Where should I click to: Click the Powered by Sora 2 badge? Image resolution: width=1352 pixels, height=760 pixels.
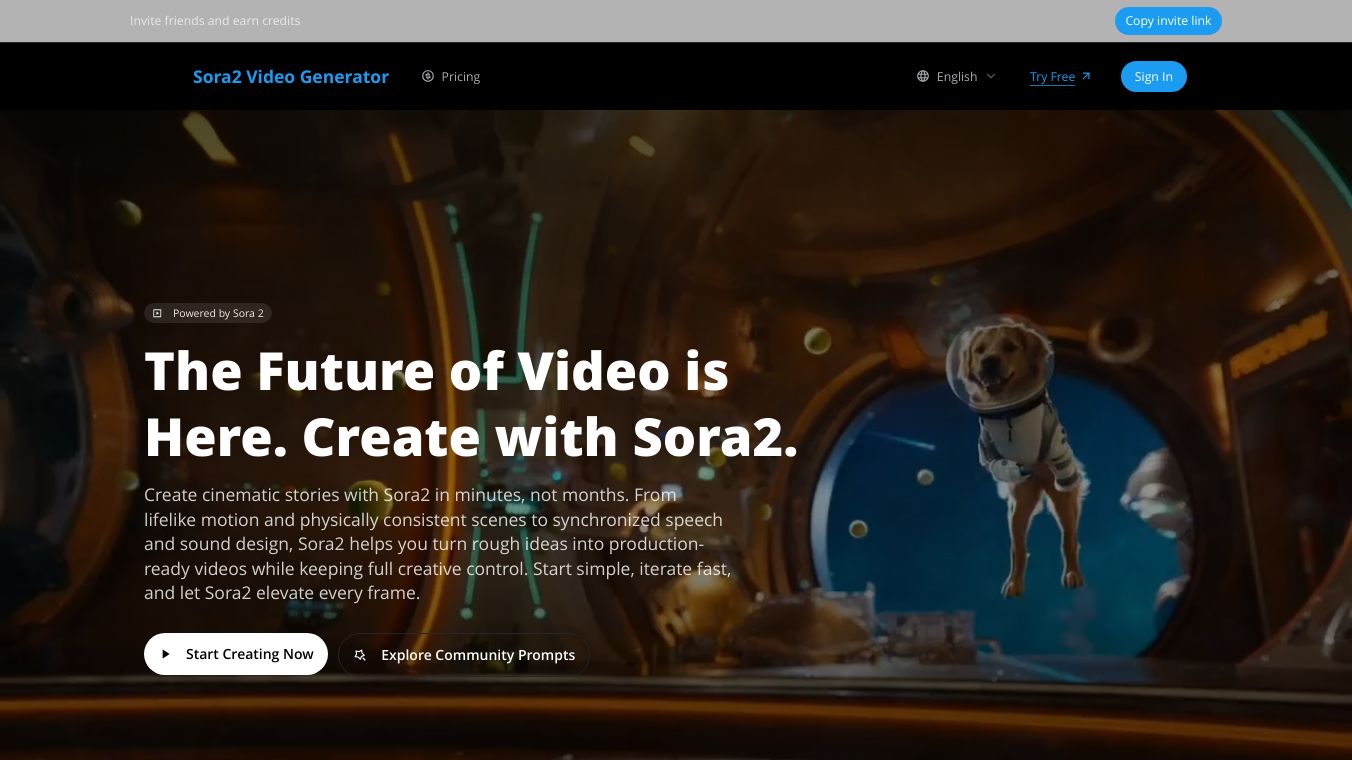click(x=208, y=313)
